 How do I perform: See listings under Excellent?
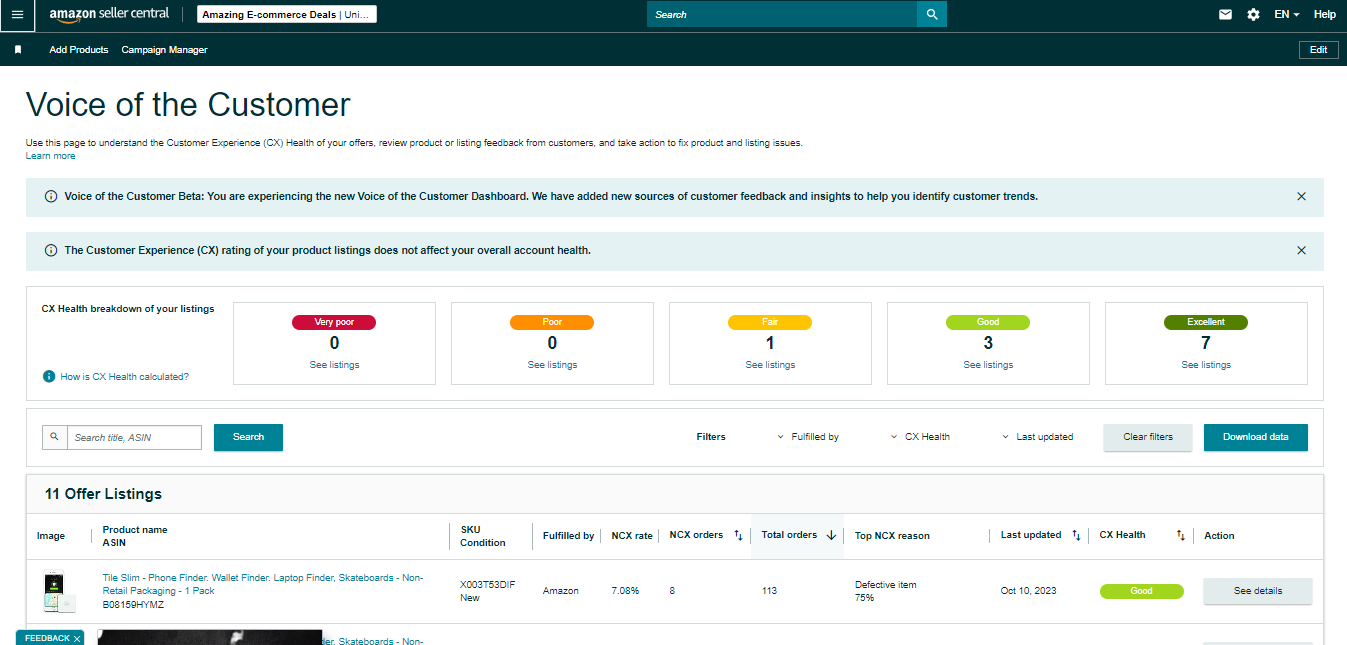click(x=1206, y=365)
